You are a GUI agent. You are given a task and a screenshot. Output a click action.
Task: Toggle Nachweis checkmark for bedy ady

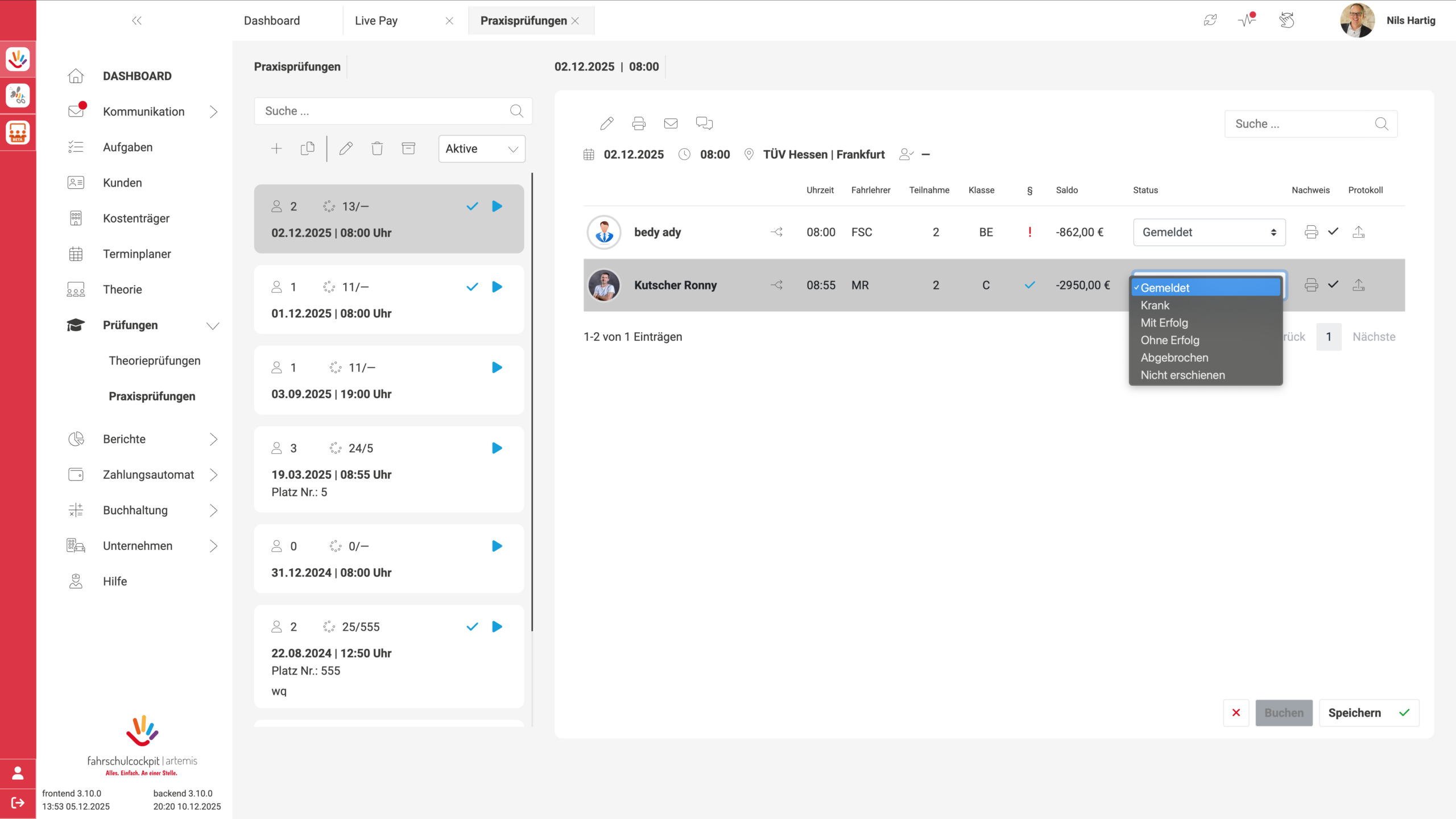1333,231
